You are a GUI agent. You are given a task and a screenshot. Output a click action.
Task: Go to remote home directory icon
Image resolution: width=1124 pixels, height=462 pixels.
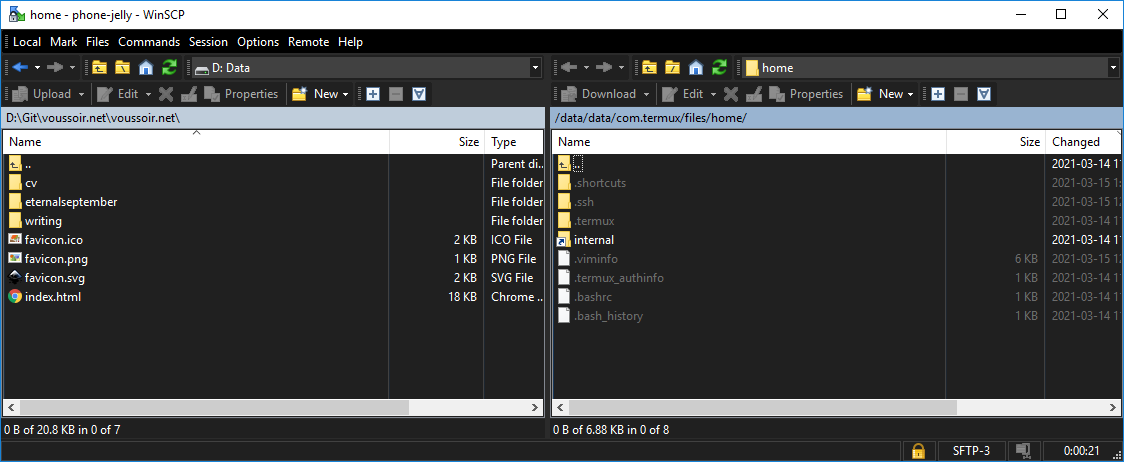click(695, 67)
